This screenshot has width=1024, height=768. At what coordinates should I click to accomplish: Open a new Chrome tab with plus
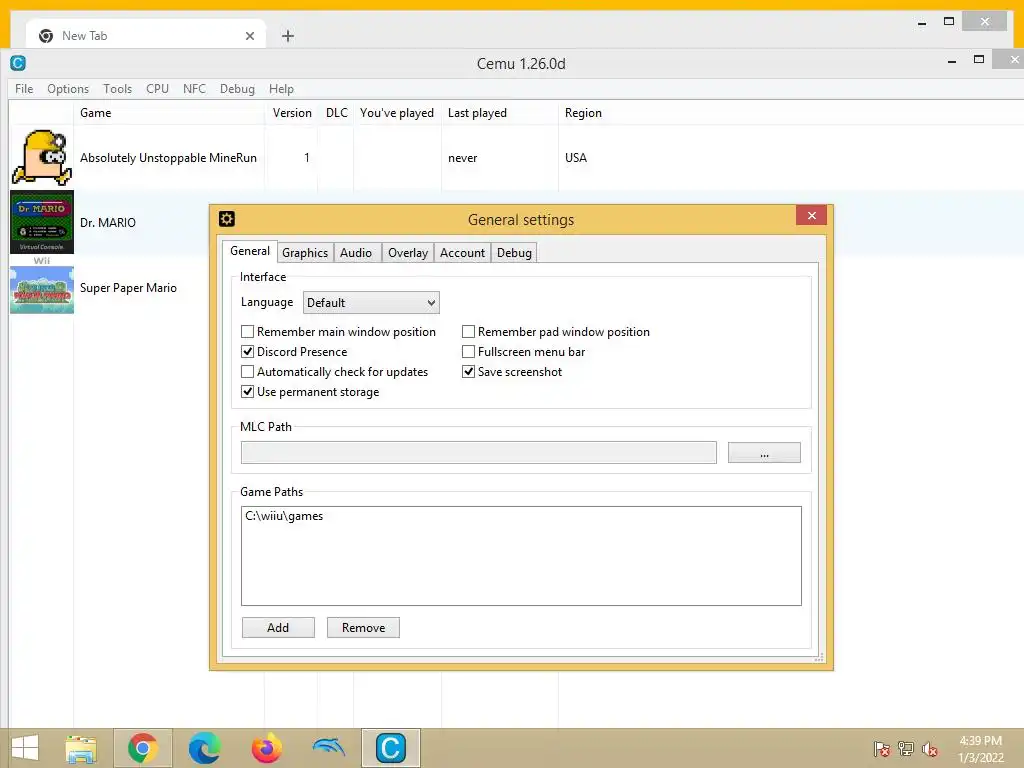point(287,36)
